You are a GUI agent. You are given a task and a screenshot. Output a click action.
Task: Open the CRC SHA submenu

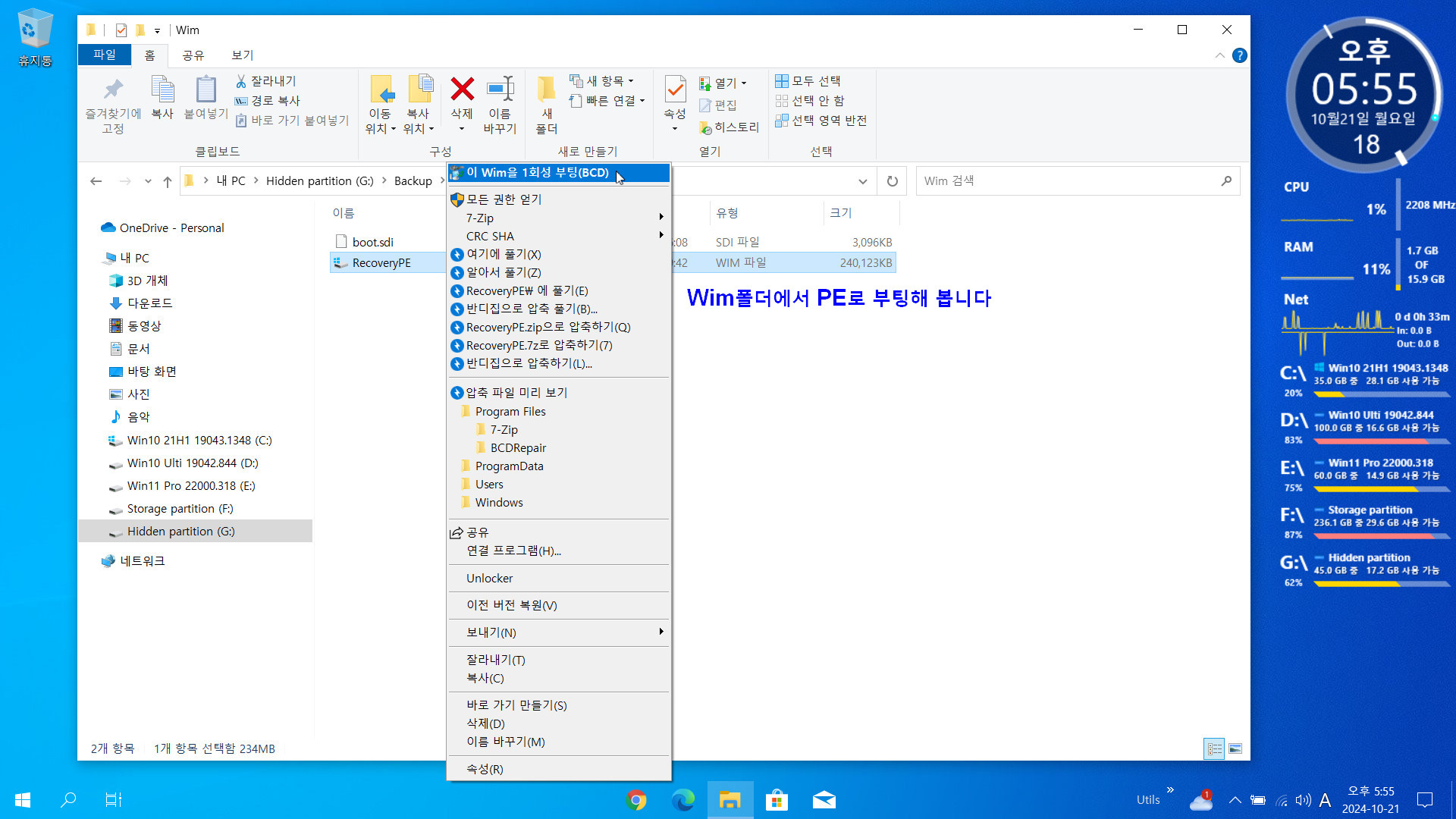(x=559, y=236)
